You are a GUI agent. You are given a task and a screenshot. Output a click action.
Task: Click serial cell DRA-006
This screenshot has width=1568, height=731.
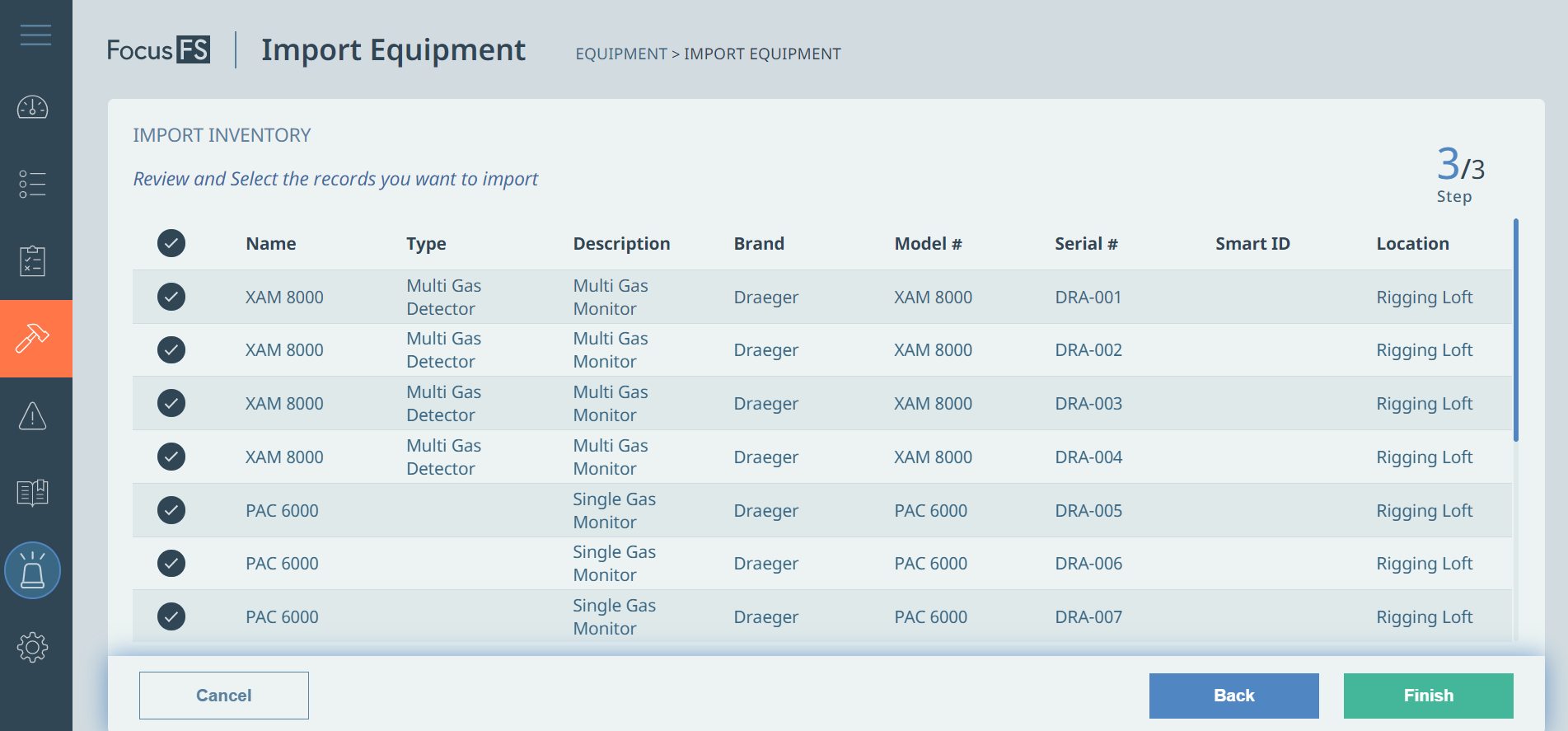[x=1088, y=564]
